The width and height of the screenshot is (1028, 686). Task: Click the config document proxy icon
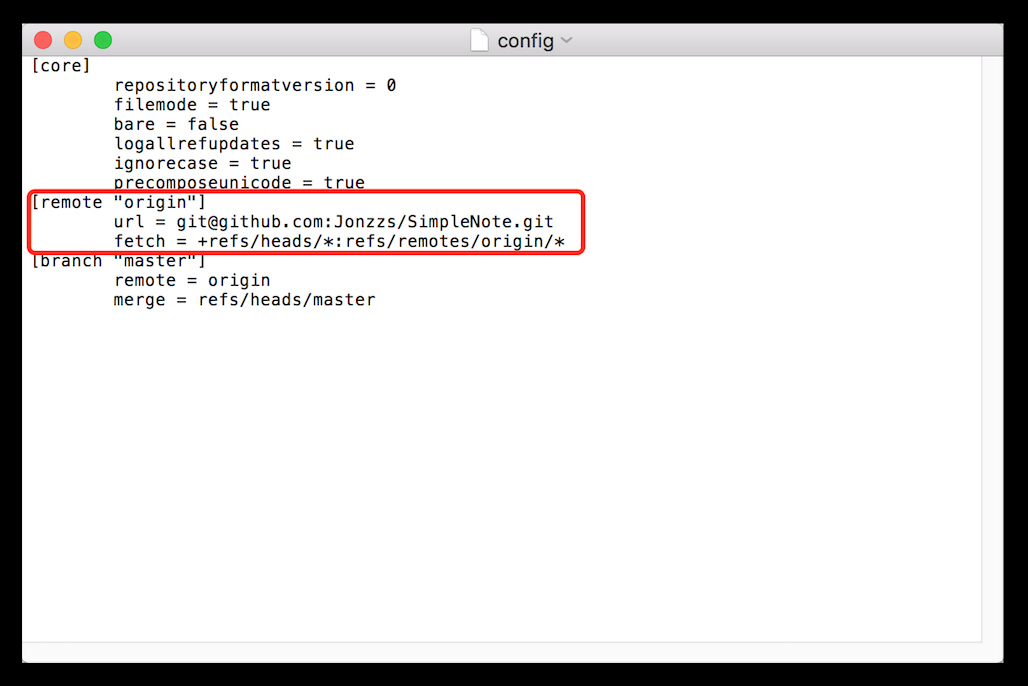pos(480,40)
